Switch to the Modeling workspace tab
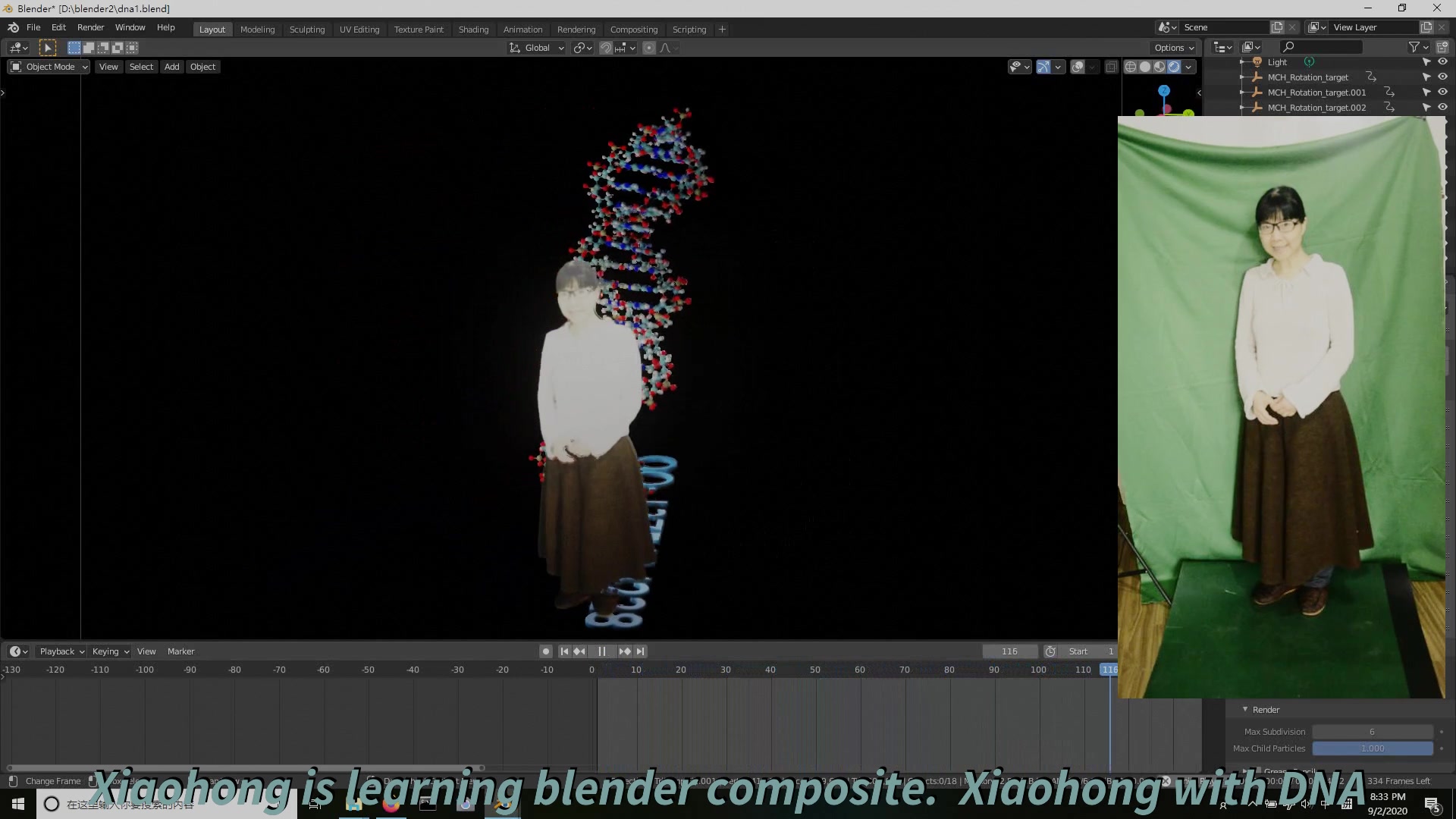 point(257,30)
